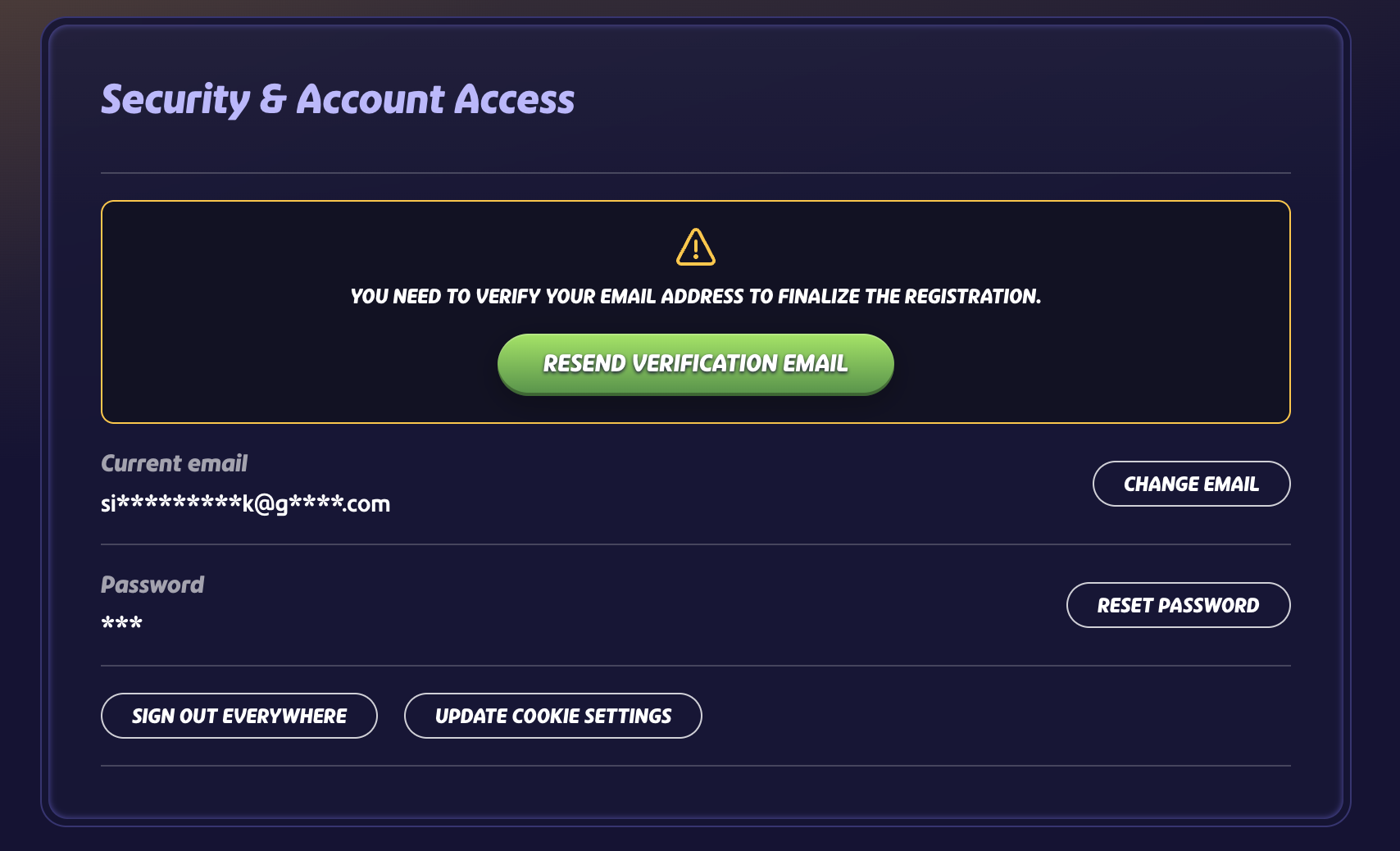Click the ampersand in the page heading
1400x851 pixels.
[x=273, y=99]
